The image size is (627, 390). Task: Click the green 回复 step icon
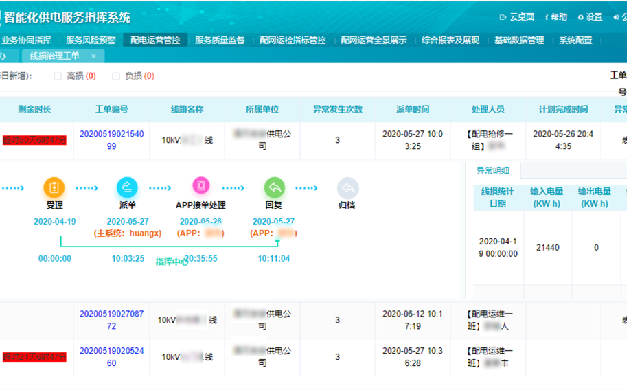[274, 187]
